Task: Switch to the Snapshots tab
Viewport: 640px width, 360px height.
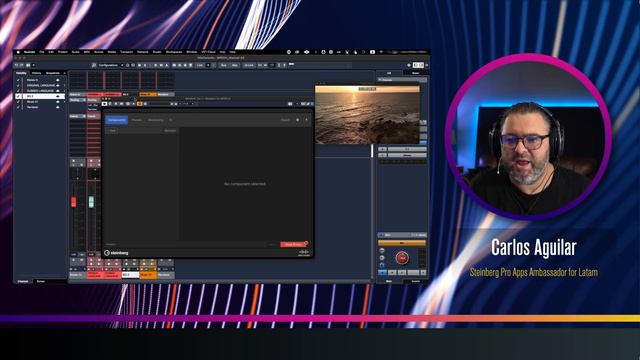Action: click(53, 73)
